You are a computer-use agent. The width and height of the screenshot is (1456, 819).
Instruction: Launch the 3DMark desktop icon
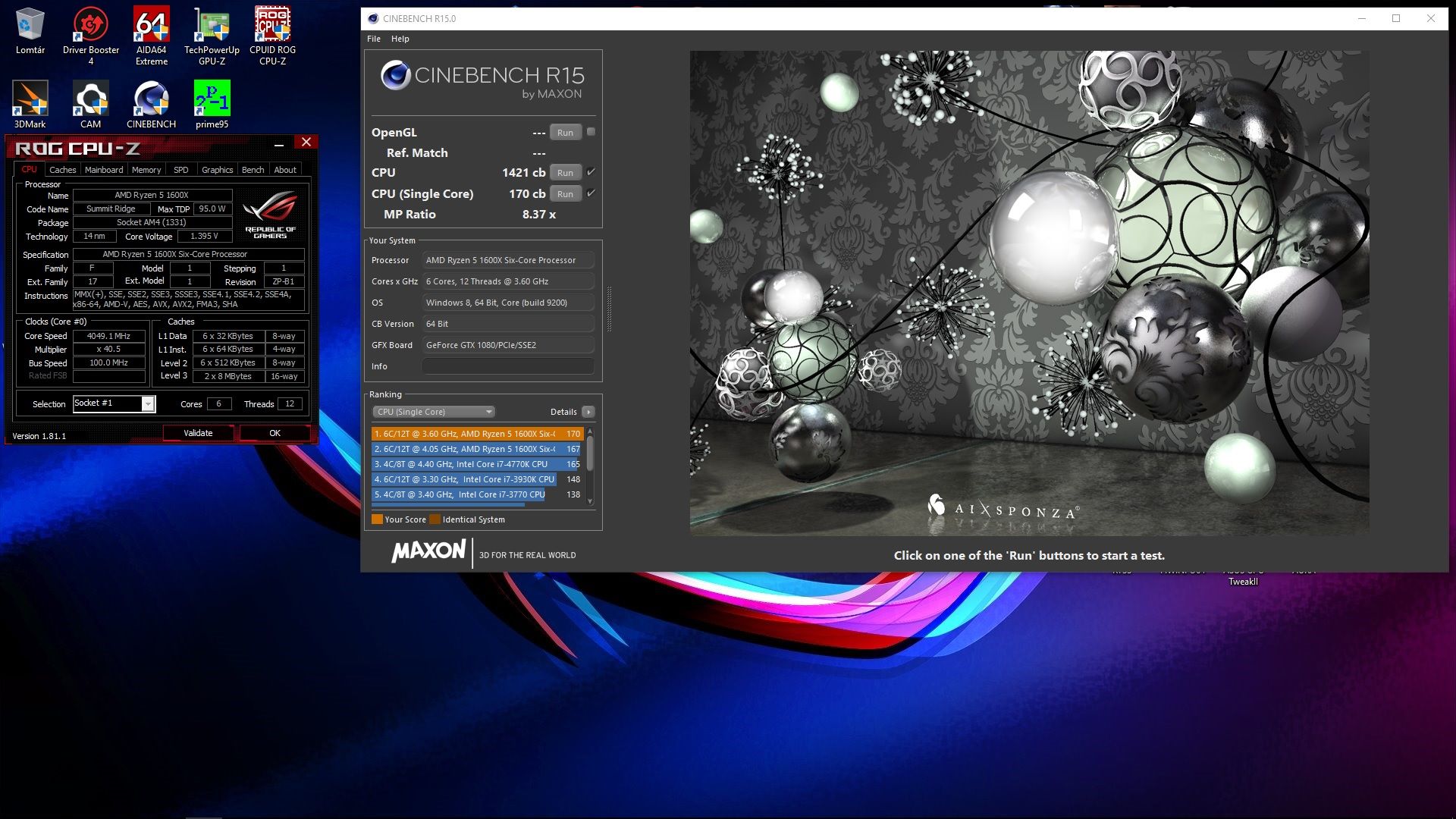pyautogui.click(x=30, y=104)
